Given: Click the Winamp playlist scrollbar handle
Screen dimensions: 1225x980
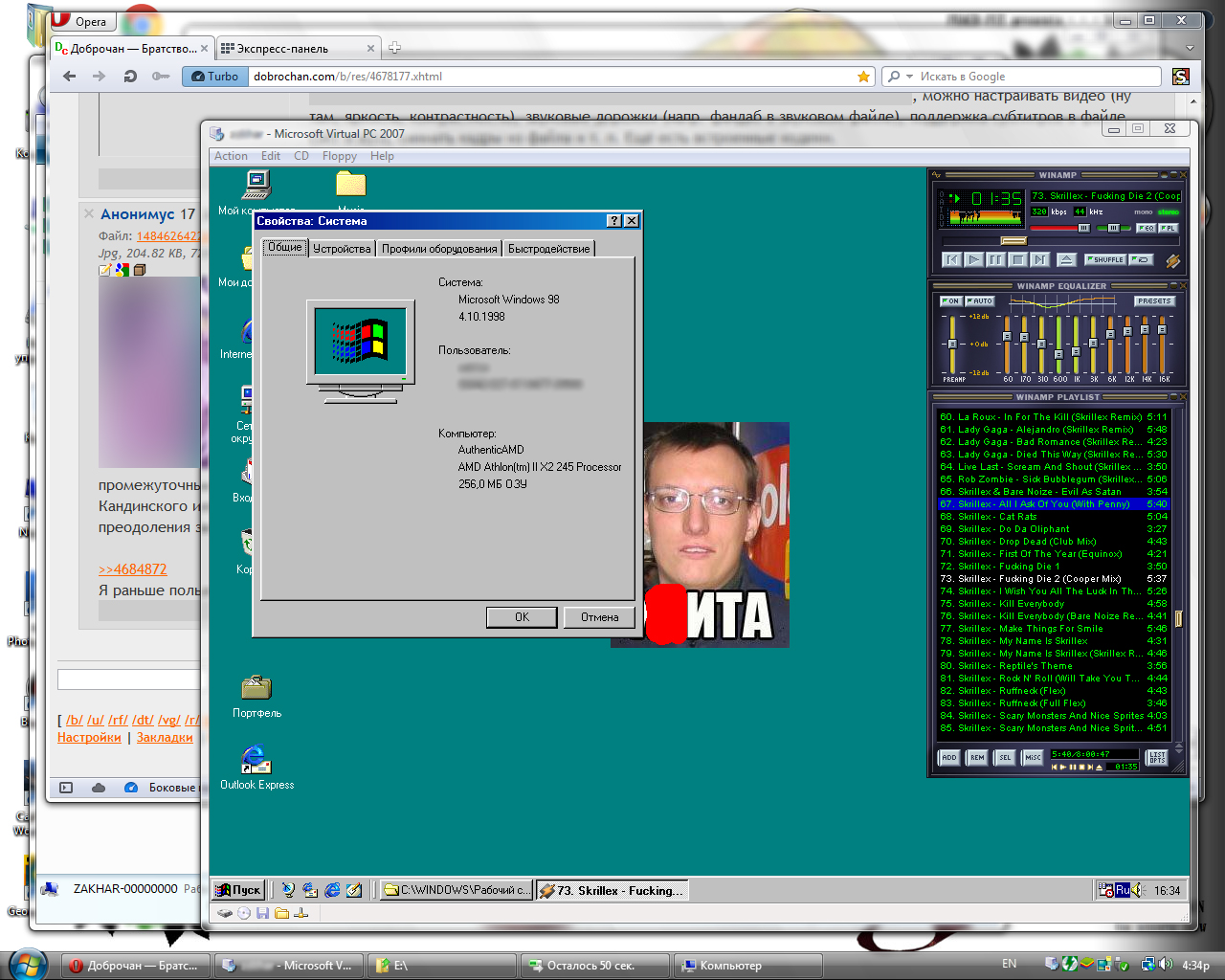Looking at the screenshot, I should 1178,618.
